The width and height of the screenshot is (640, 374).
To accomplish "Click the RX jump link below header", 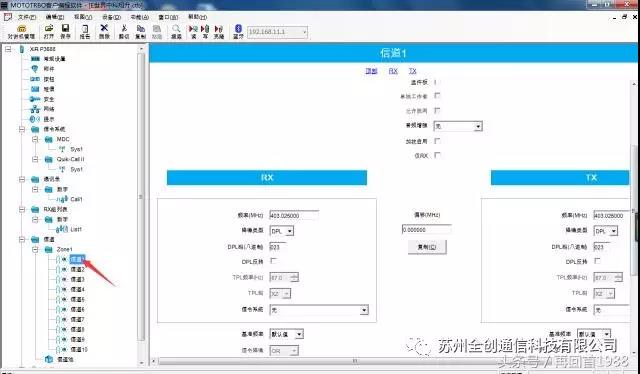I will pos(393,71).
